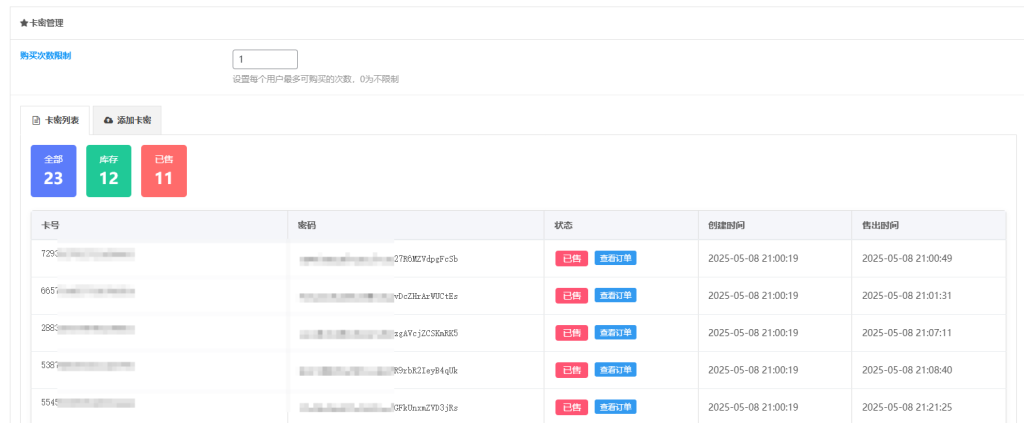This screenshot has width=1024, height=423.
Task: Click 查看订单 for card starting 7293
Action: pos(616,258)
